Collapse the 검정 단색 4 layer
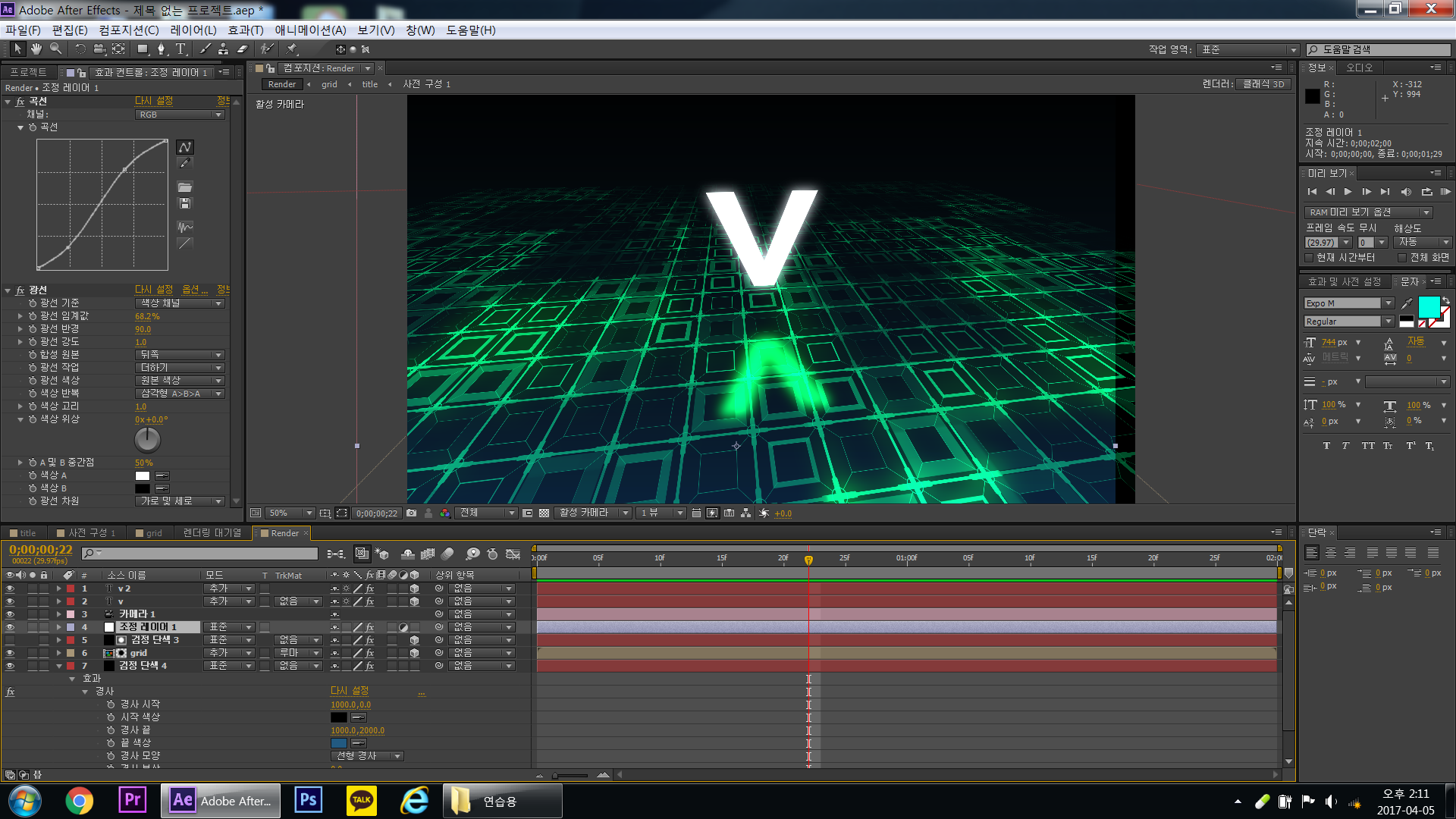The image size is (1456, 819). 58,666
